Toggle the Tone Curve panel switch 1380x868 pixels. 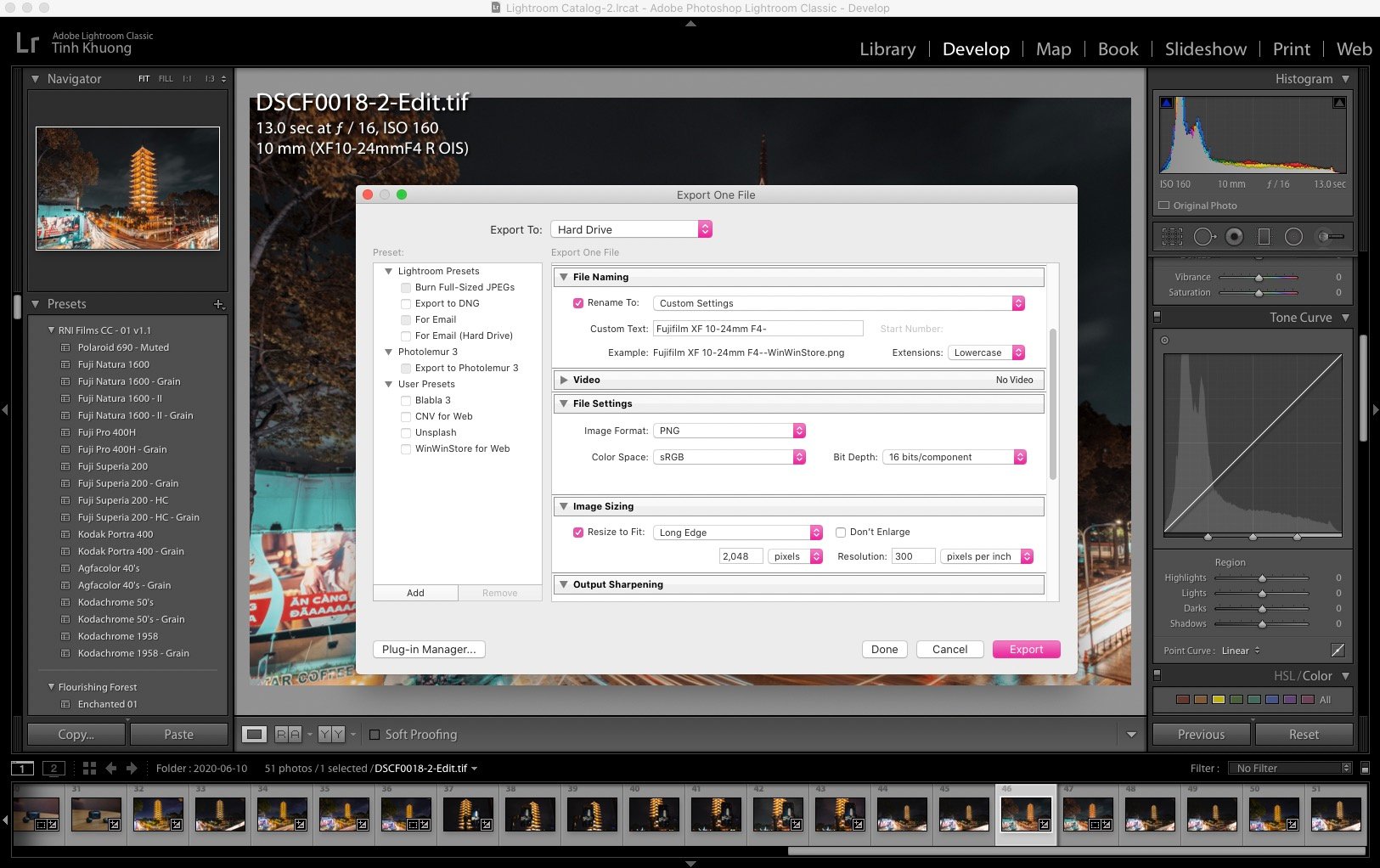1157,318
